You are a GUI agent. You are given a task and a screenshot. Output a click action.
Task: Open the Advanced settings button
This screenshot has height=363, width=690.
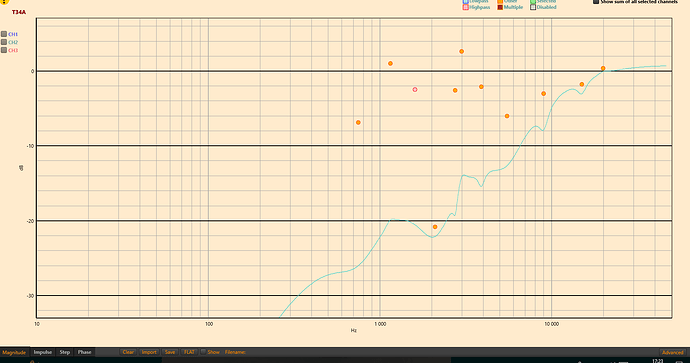672,352
